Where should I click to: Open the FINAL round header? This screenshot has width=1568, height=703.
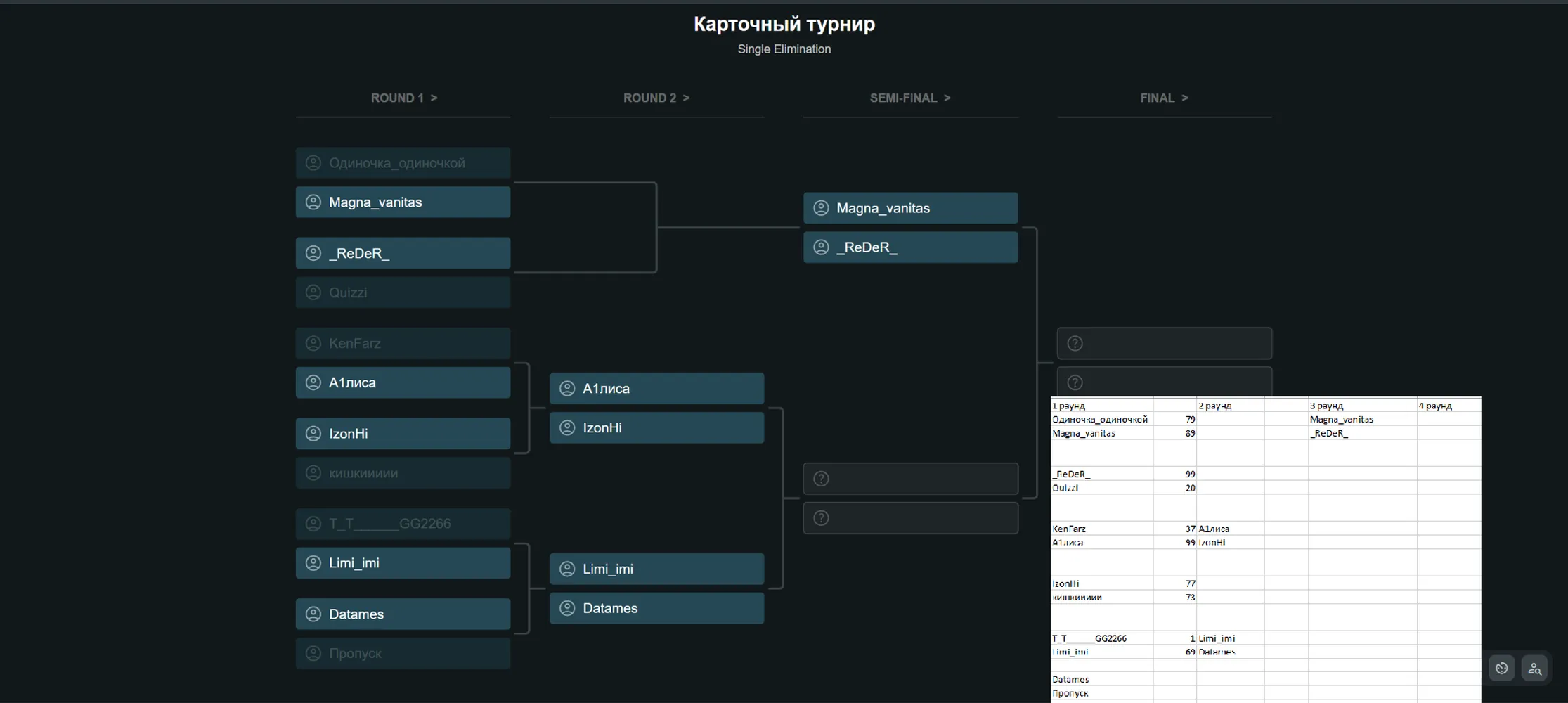[x=1164, y=98]
